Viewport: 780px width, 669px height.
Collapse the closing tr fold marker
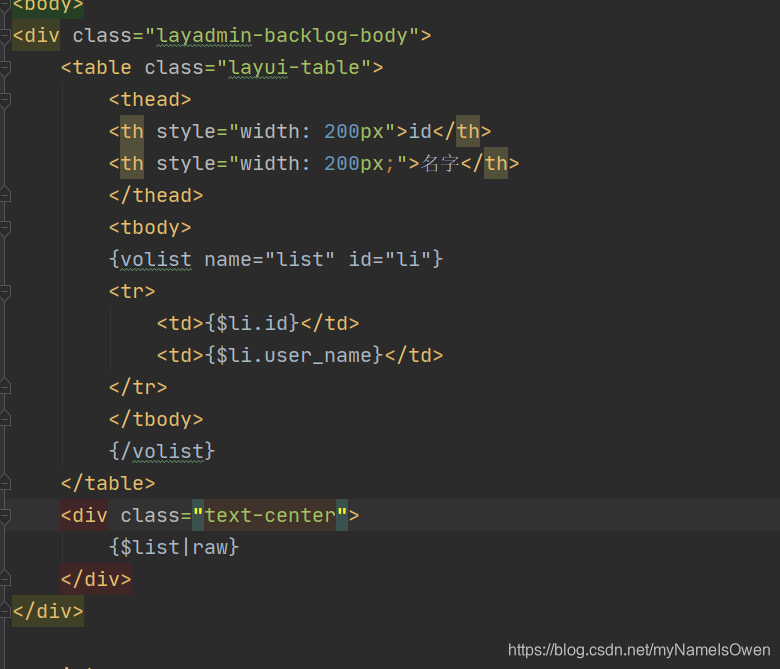click(x=5, y=387)
